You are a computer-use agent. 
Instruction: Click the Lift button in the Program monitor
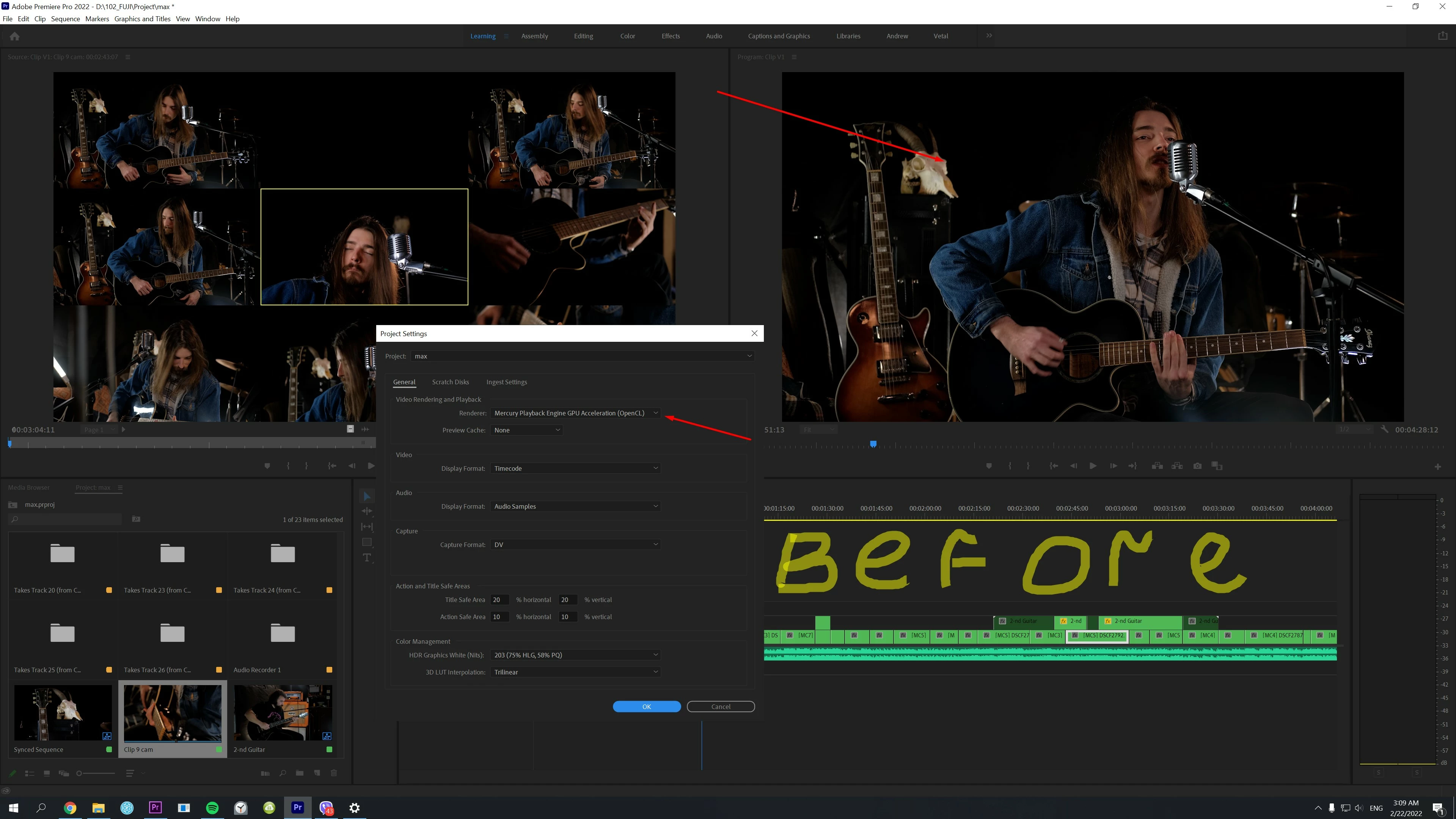coord(1157,466)
